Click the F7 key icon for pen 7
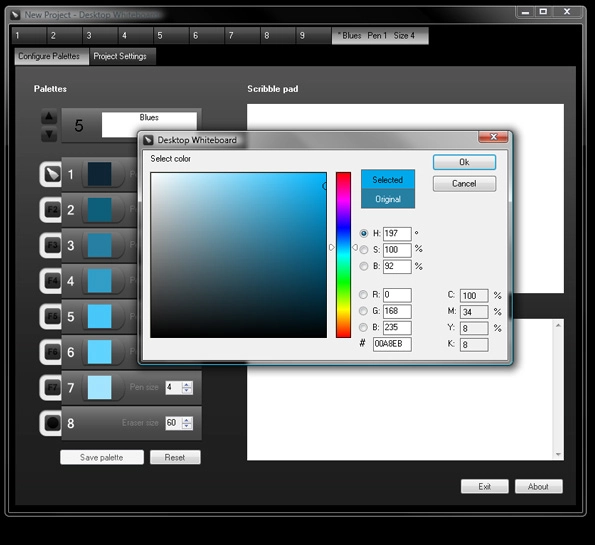The width and height of the screenshot is (595, 545). (x=52, y=387)
